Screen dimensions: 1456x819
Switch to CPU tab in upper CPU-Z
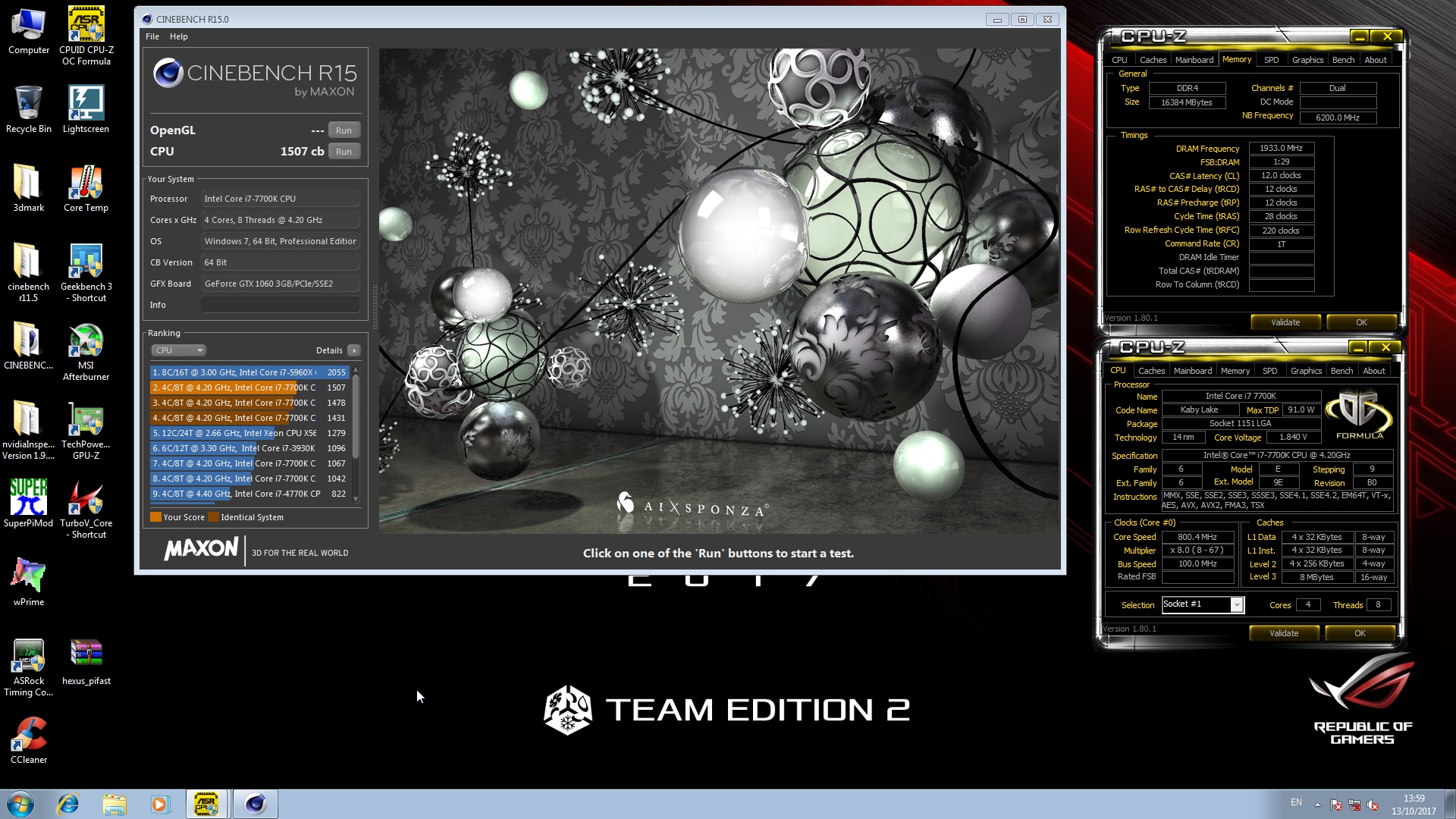(1119, 60)
